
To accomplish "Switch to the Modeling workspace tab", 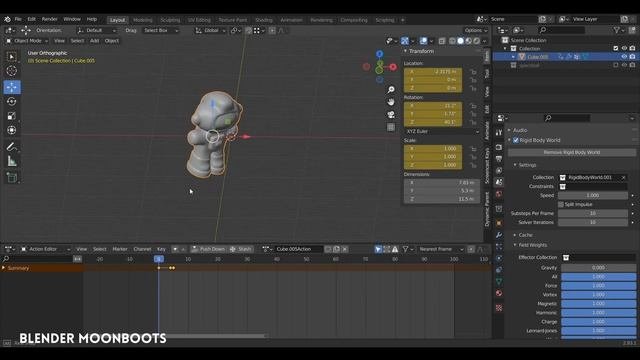I will (x=142, y=20).
